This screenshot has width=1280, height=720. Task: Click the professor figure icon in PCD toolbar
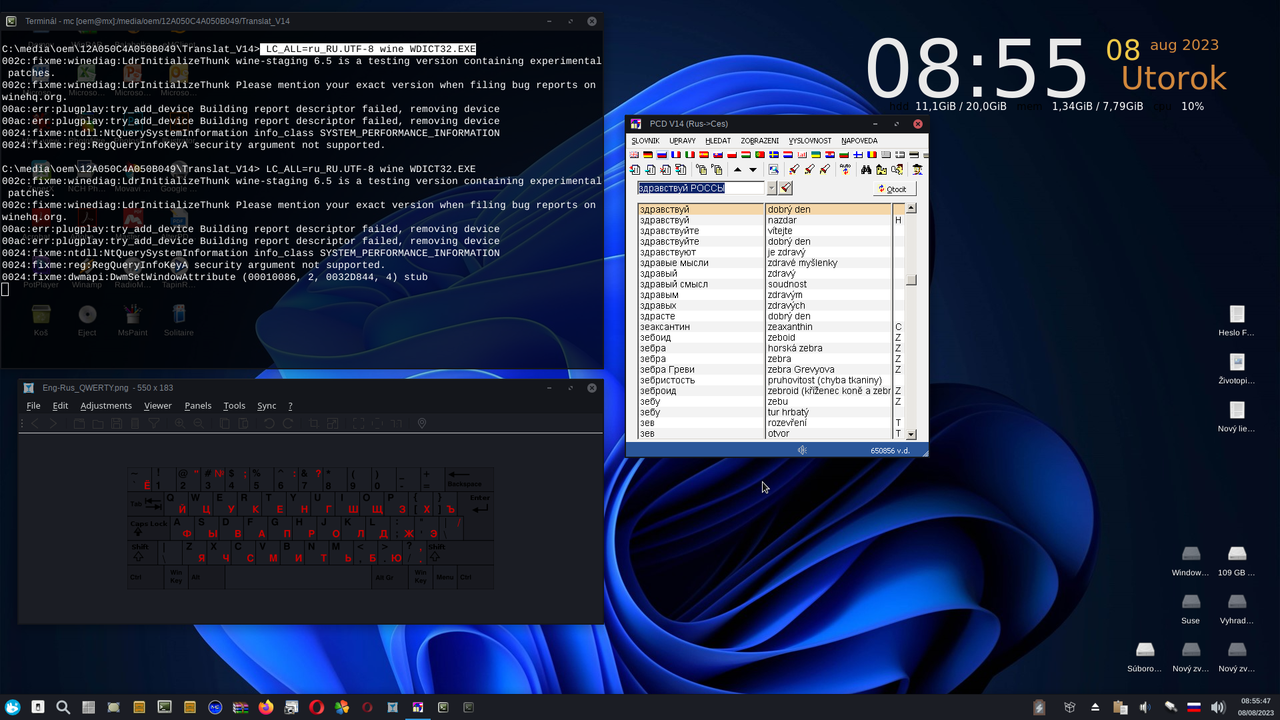(x=917, y=170)
